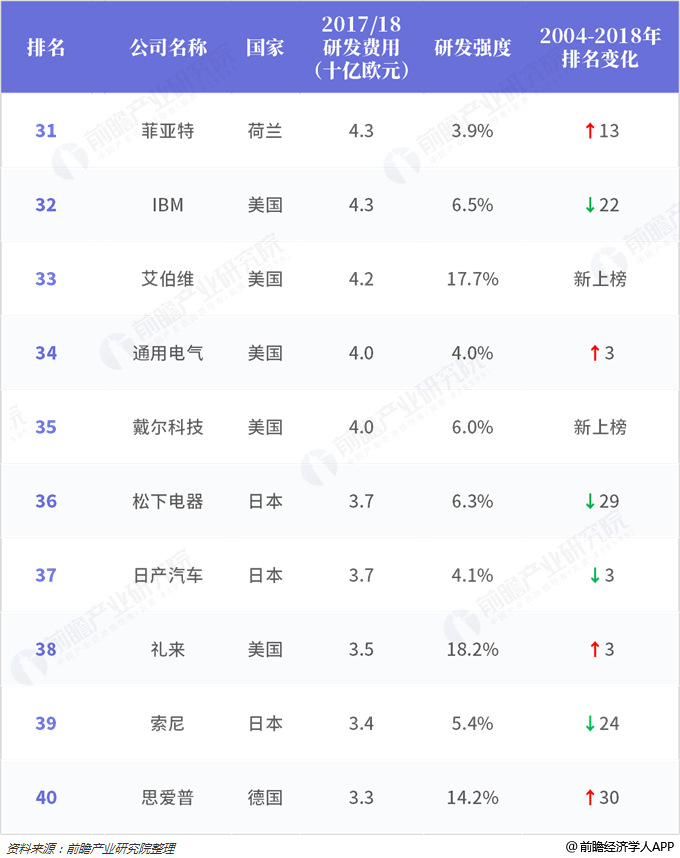Select company name 松下电器
Screen dimensions: 680x858
click(168, 501)
